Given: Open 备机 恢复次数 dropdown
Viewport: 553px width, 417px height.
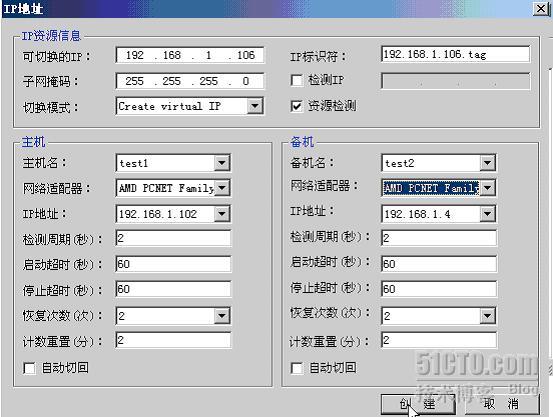Looking at the screenshot, I should click(x=487, y=315).
